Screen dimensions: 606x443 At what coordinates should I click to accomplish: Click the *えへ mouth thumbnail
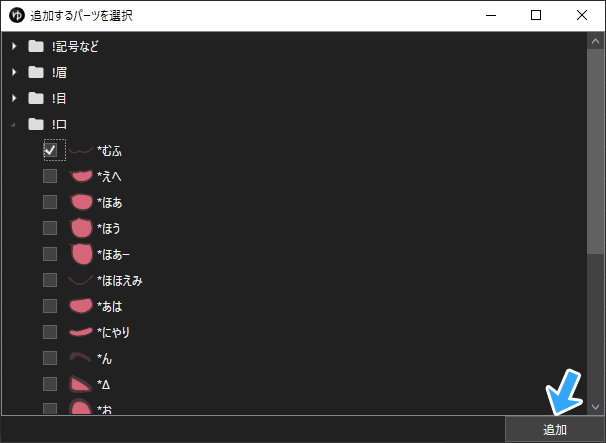[81, 176]
